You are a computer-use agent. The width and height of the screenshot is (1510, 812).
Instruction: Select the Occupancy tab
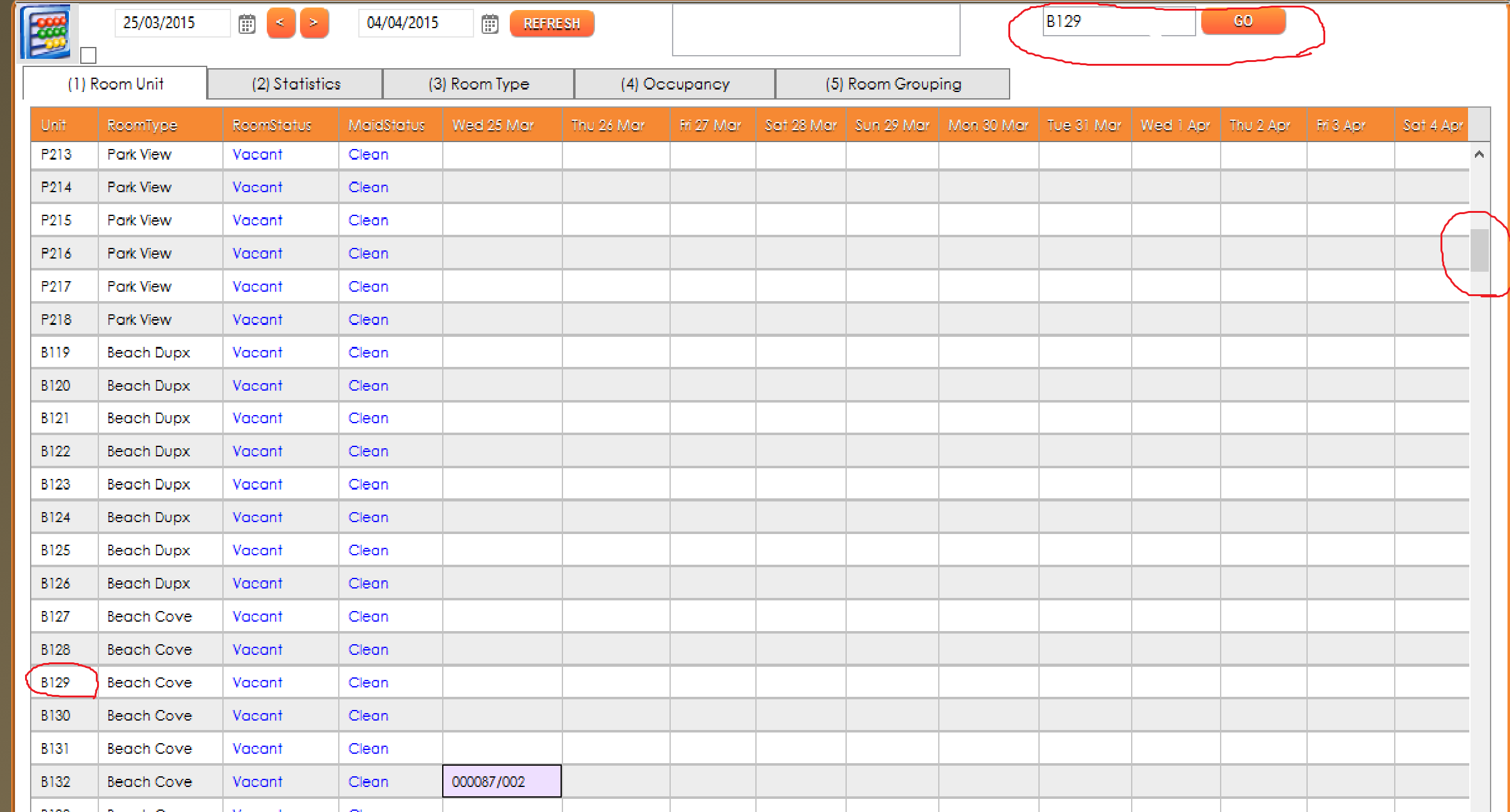click(x=675, y=84)
